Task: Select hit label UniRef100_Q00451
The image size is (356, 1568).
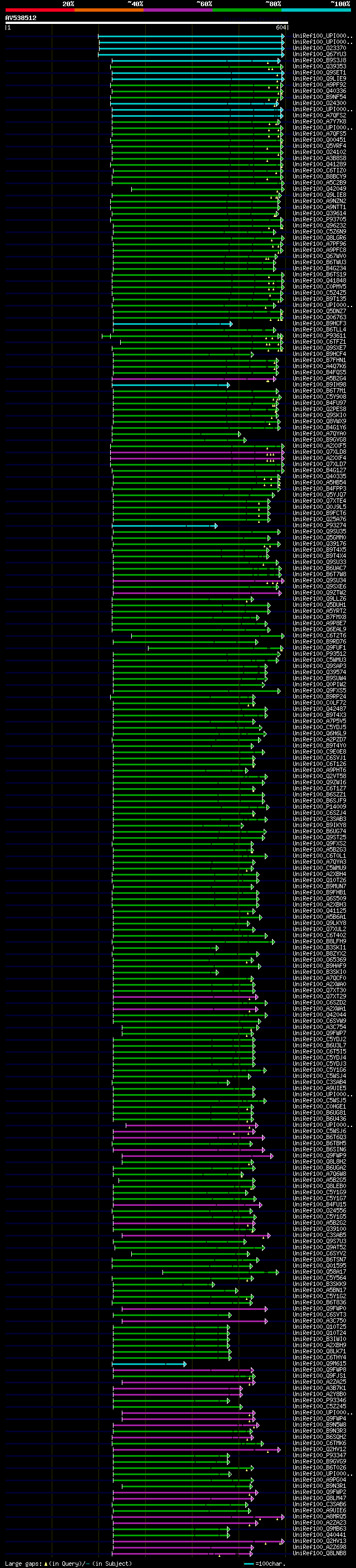Action: click(x=319, y=140)
